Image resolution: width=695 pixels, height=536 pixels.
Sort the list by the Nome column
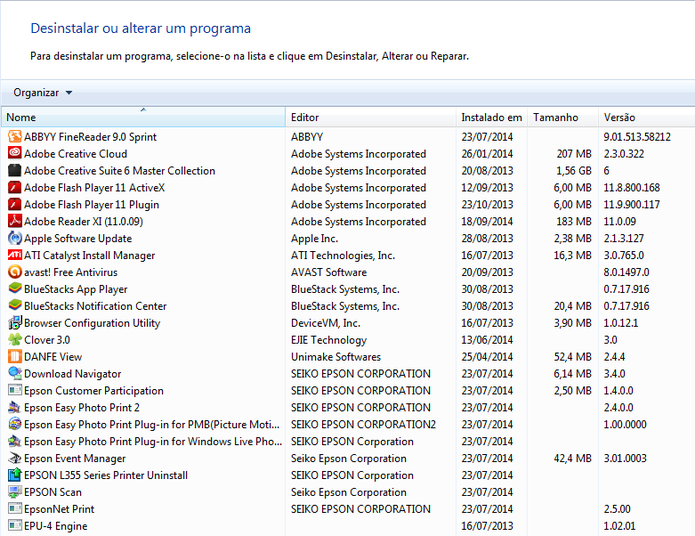point(143,117)
